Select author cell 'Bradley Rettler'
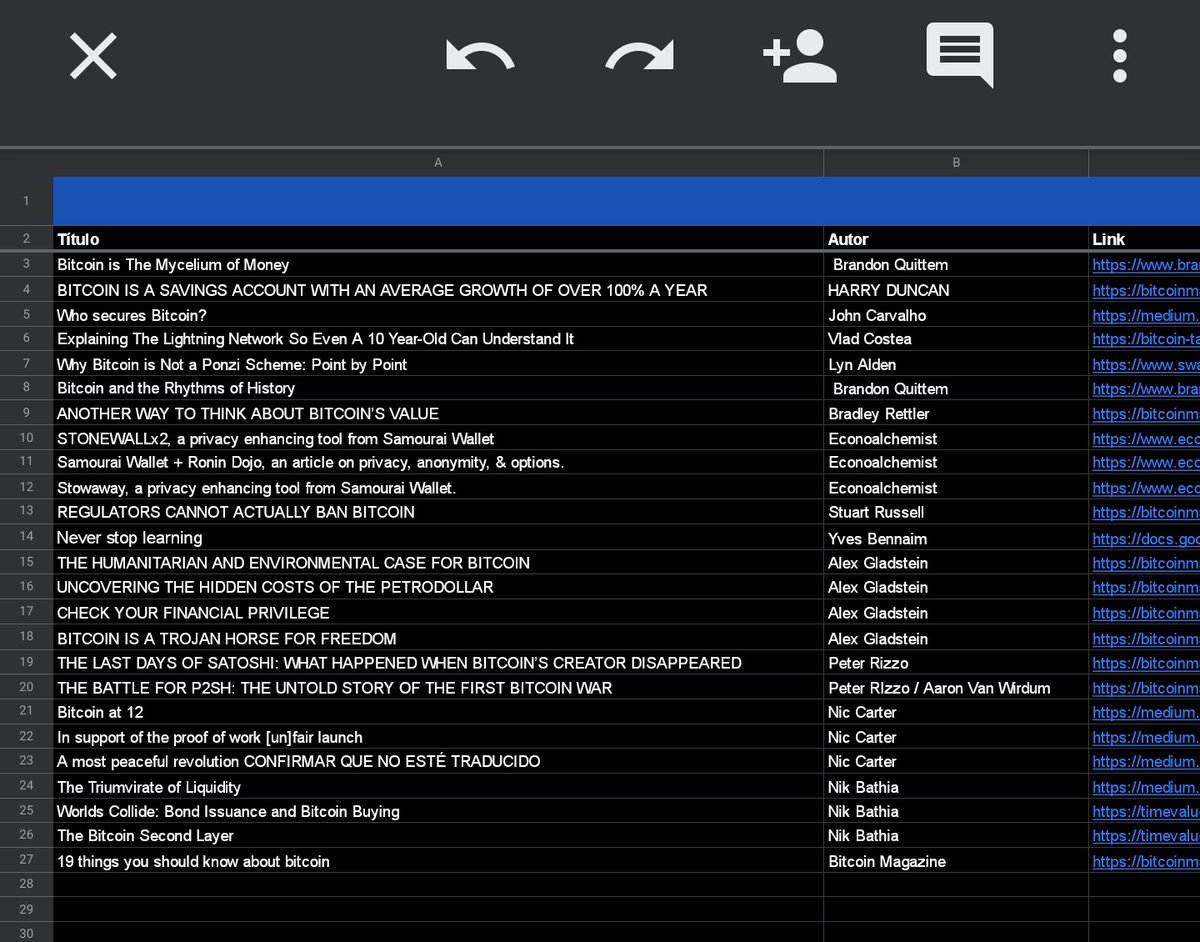The width and height of the screenshot is (1200, 942). pyautogui.click(x=956, y=414)
